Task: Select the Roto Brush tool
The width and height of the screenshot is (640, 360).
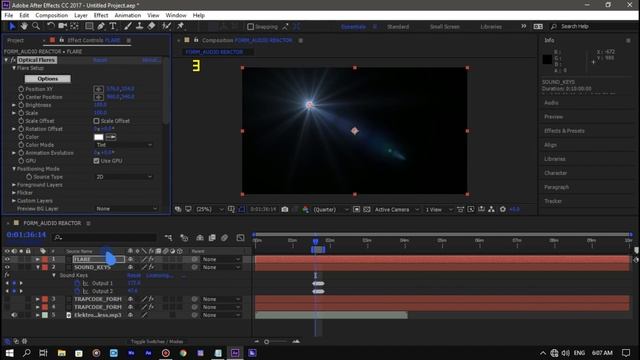Action: click(x=166, y=26)
